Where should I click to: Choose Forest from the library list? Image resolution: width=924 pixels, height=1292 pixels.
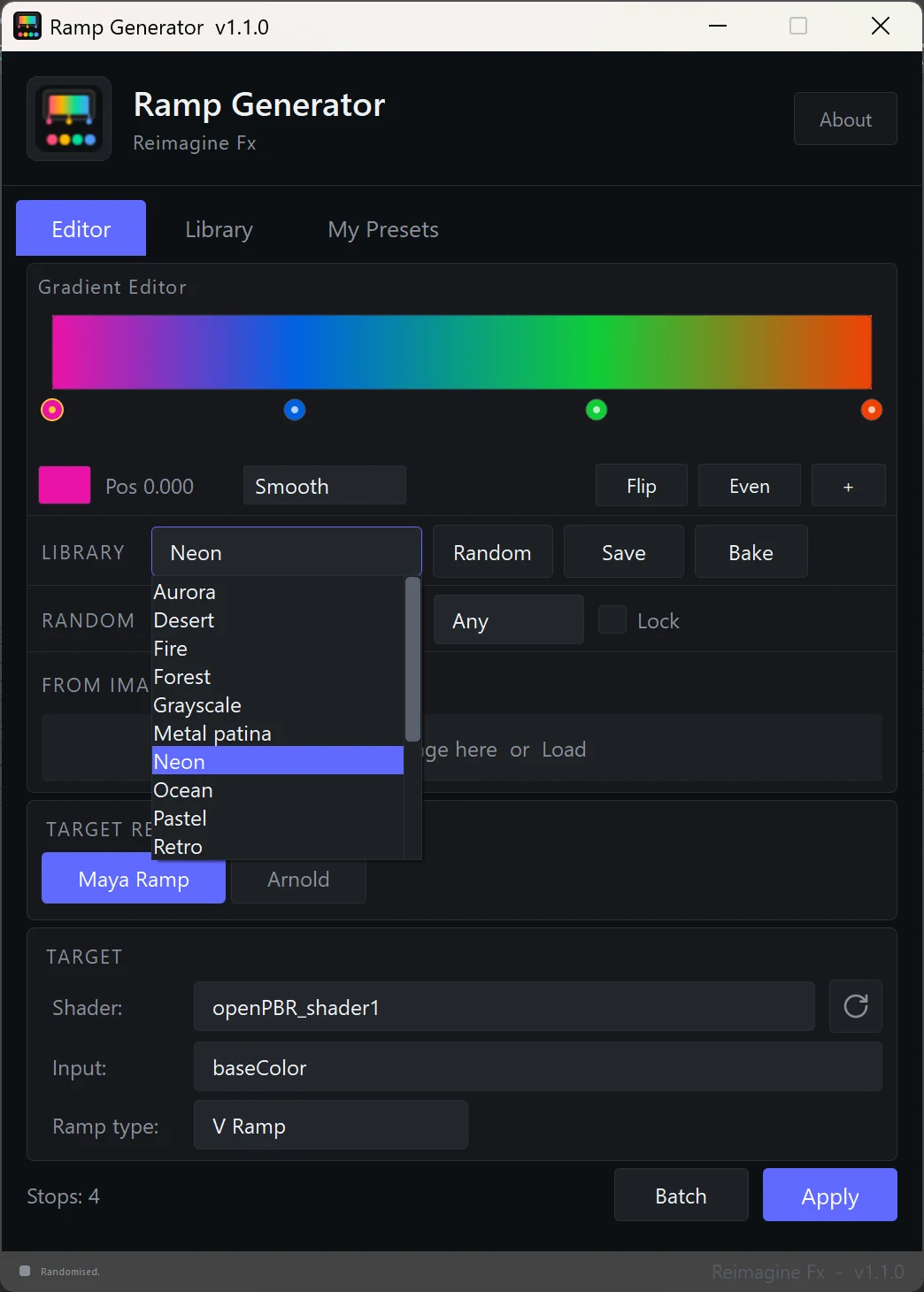(278, 677)
